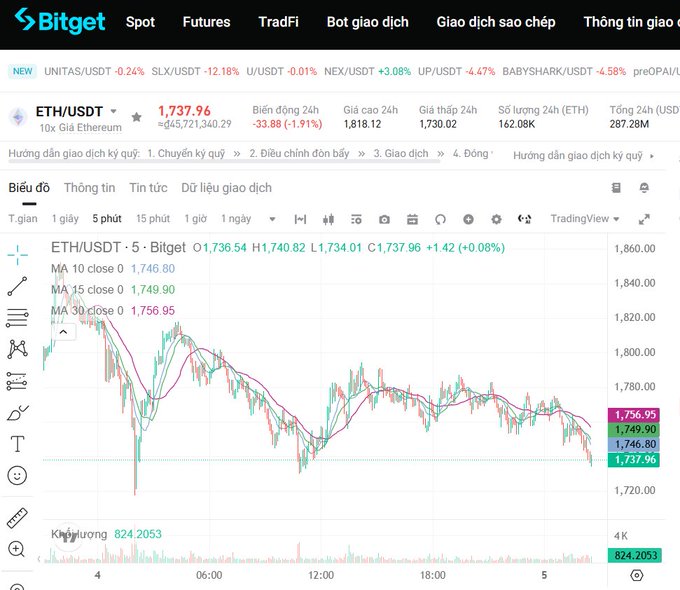Select the zoom in magnifier tool
The height and width of the screenshot is (590, 680).
[16, 549]
